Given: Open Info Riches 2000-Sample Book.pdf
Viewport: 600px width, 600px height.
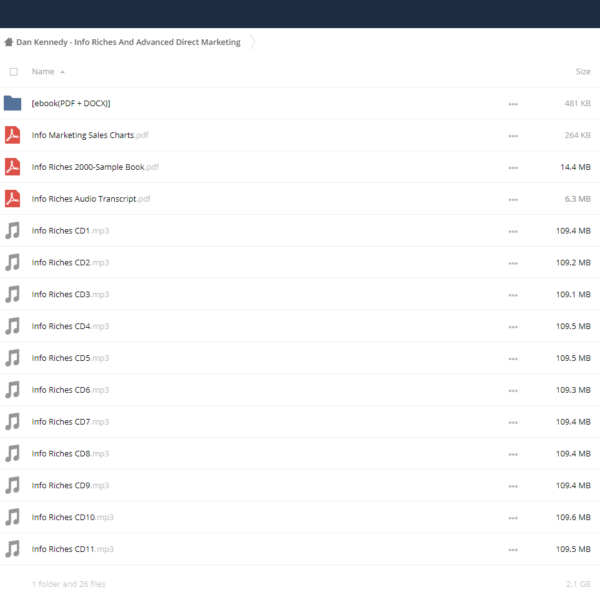Looking at the screenshot, I should tap(95, 167).
